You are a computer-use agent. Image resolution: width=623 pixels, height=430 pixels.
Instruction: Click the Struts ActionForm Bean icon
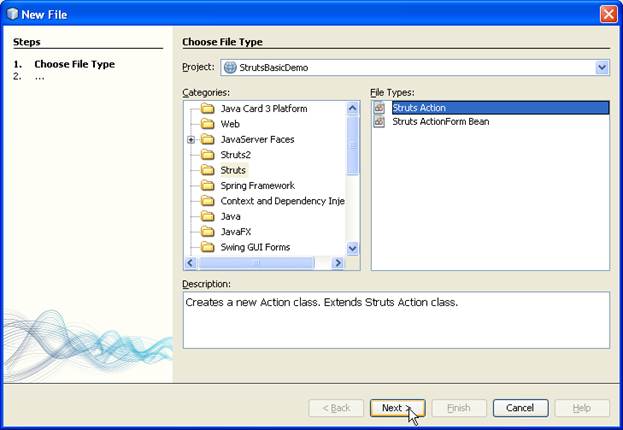pos(379,122)
